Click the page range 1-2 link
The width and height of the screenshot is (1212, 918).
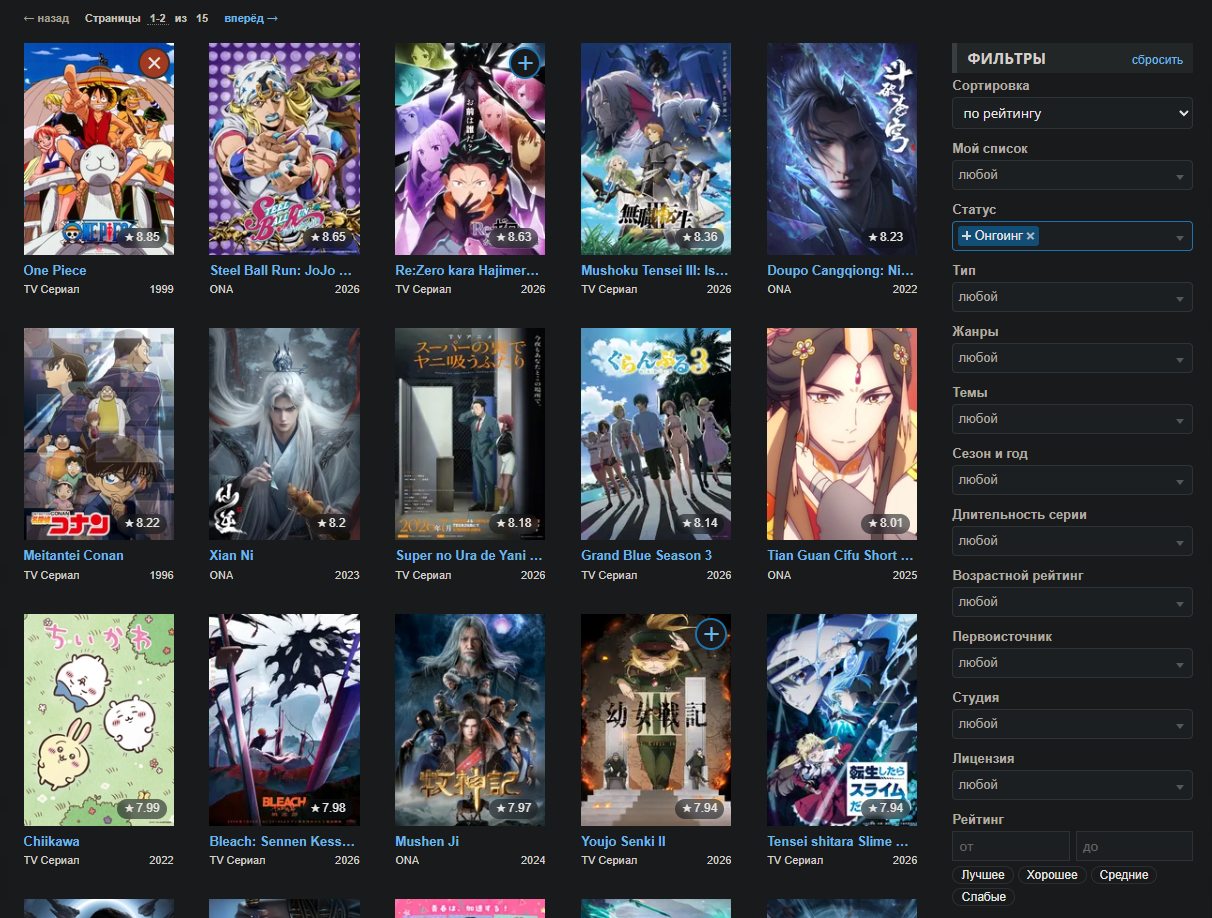coord(158,18)
